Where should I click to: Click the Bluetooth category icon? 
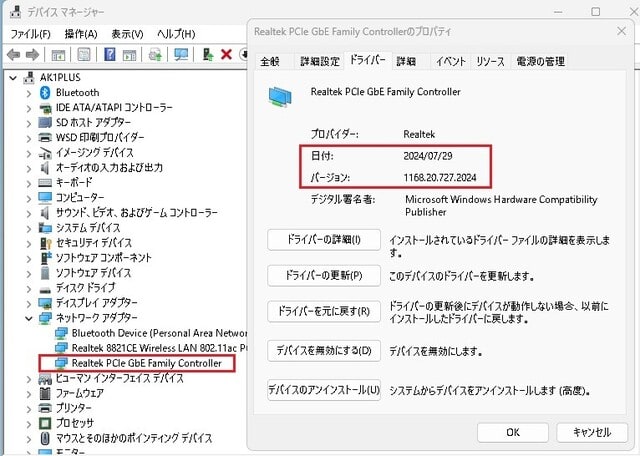[x=45, y=93]
